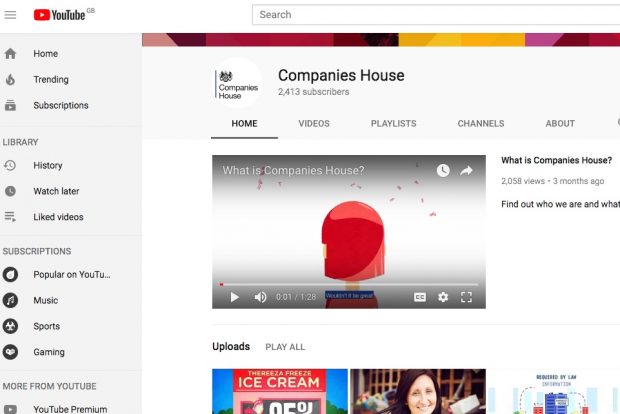Click the Uploads section heading

(x=231, y=347)
